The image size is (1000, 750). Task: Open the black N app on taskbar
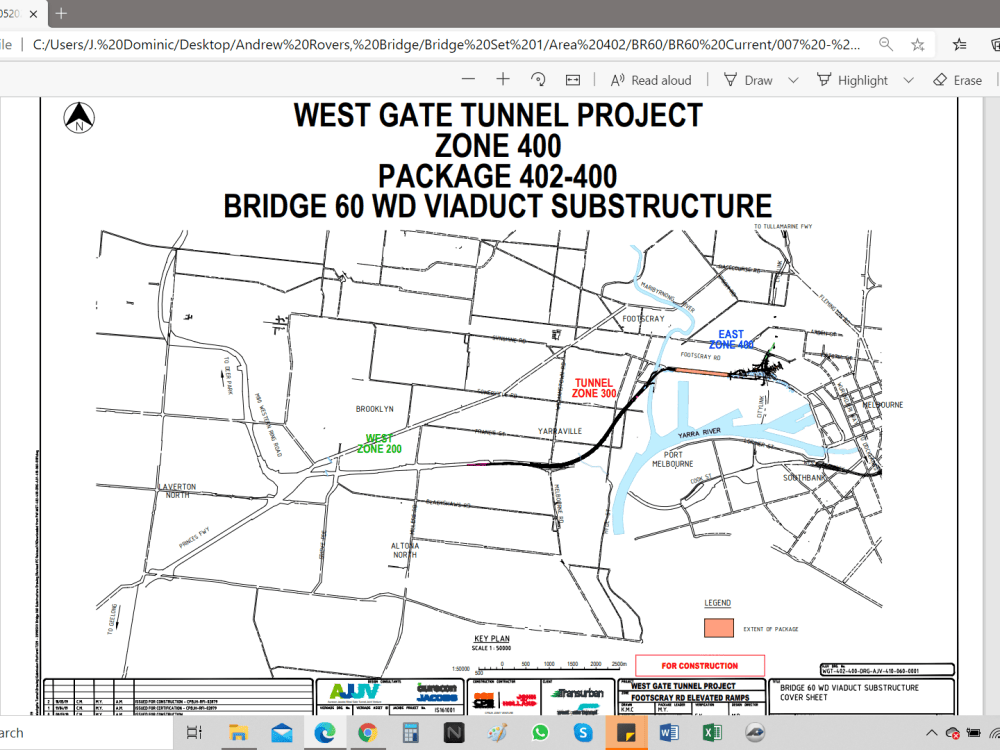453,733
